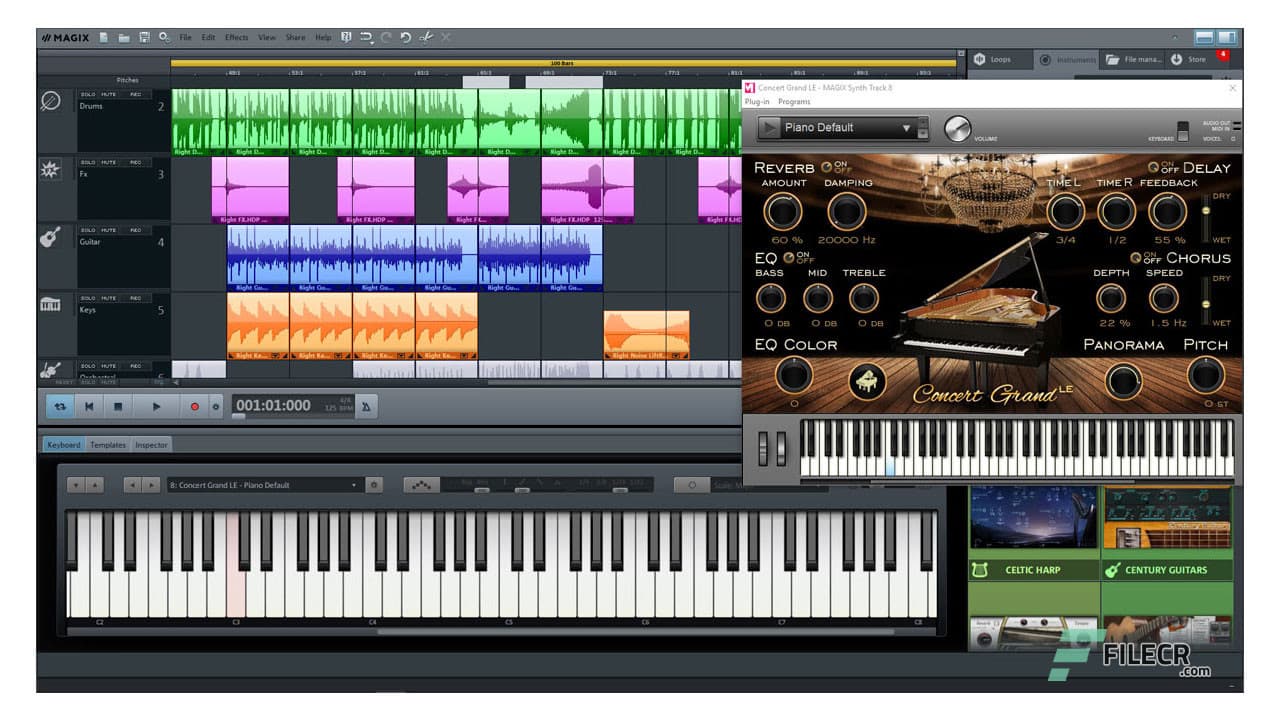Screen dimensions: 1280x720
Task: Open the Concert Grand LE track selector dropdown
Action: coord(355,483)
